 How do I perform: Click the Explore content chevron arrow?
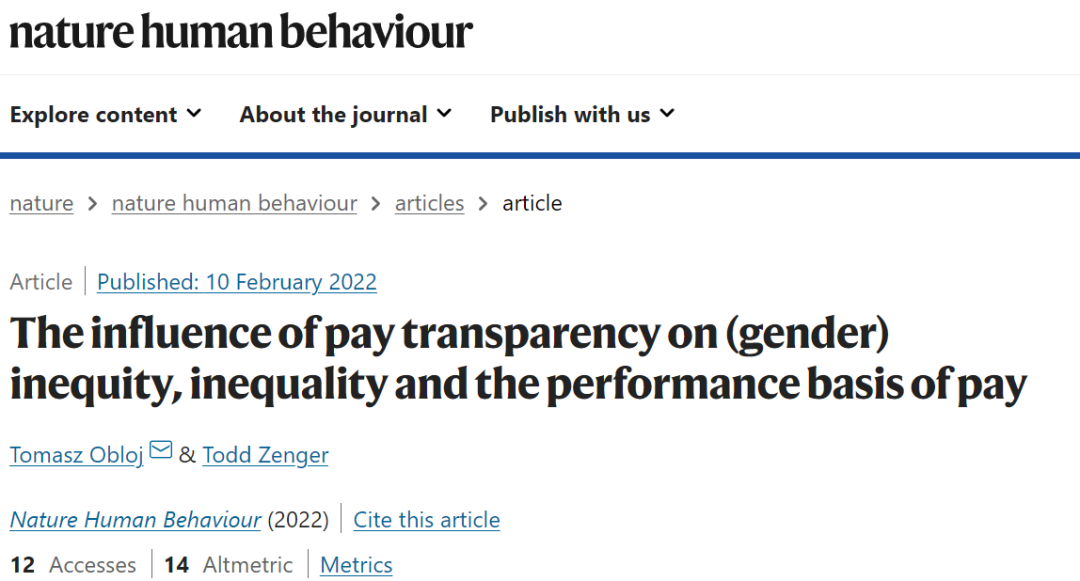pyautogui.click(x=194, y=113)
